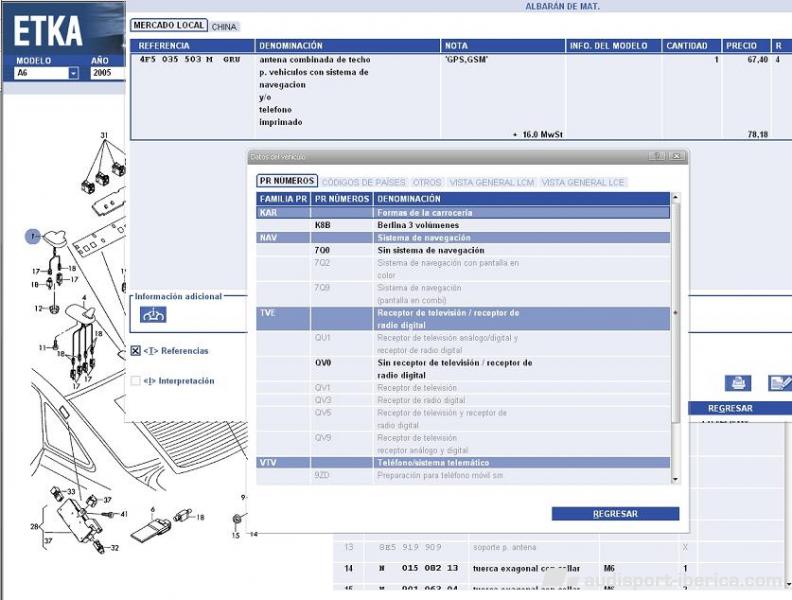Select the QV5 receptor row
This screenshot has width=792, height=600.
click(463, 419)
